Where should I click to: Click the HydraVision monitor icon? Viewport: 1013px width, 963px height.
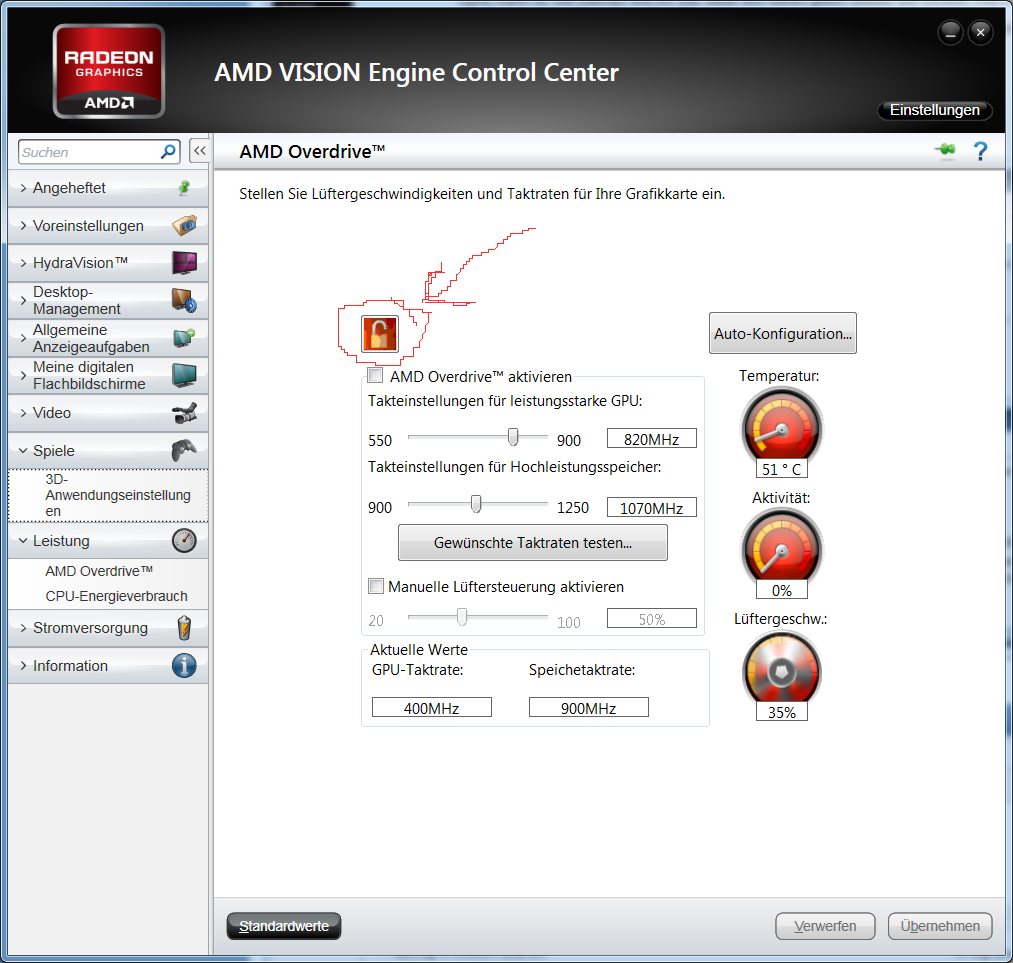[184, 263]
